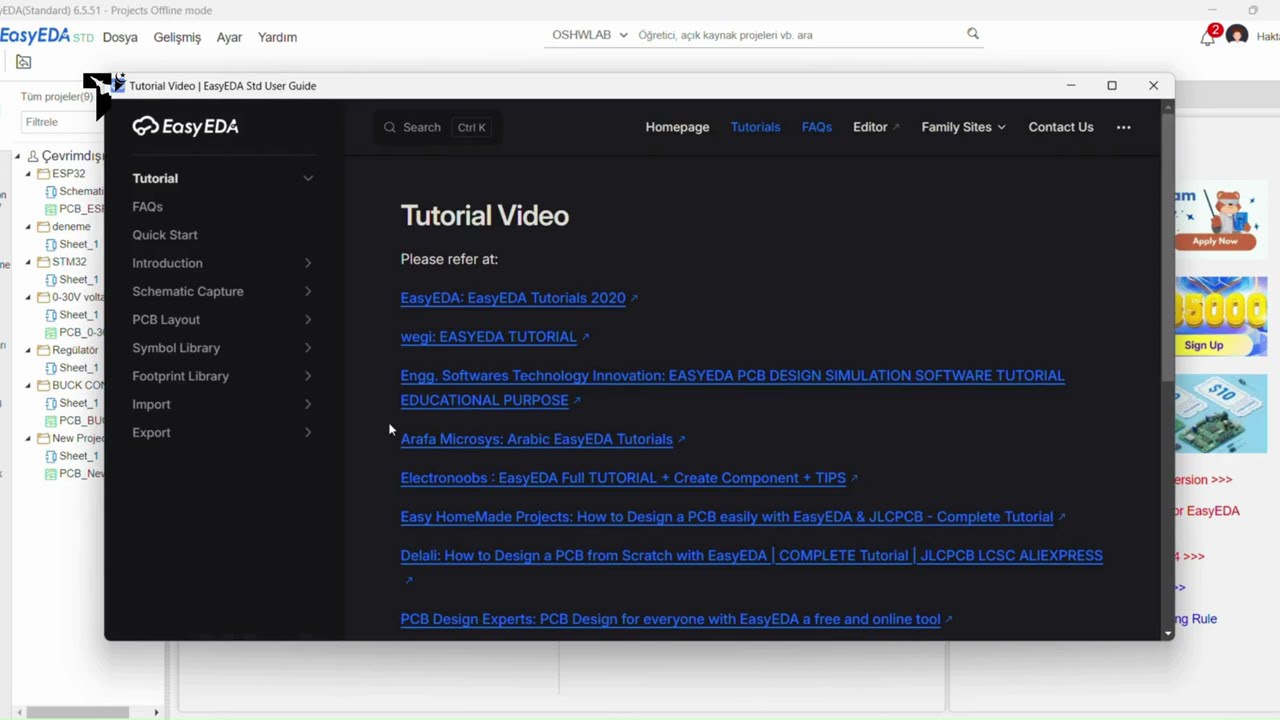Click the OSHWLAB search text field
This screenshot has width=1280, height=720.
[798, 35]
